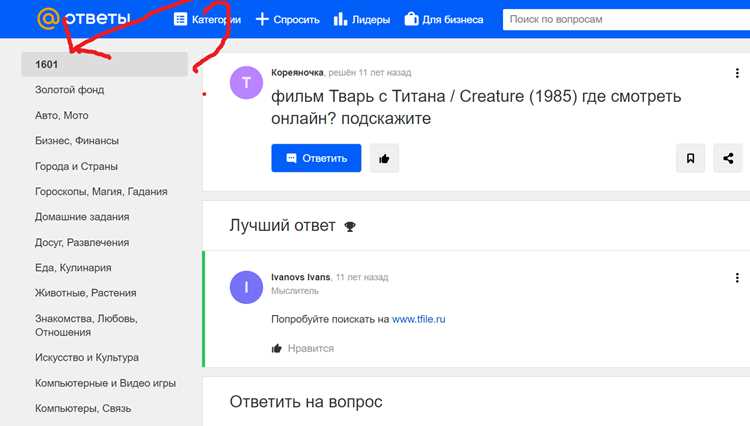Like the question with thumbs-up button

tap(384, 158)
